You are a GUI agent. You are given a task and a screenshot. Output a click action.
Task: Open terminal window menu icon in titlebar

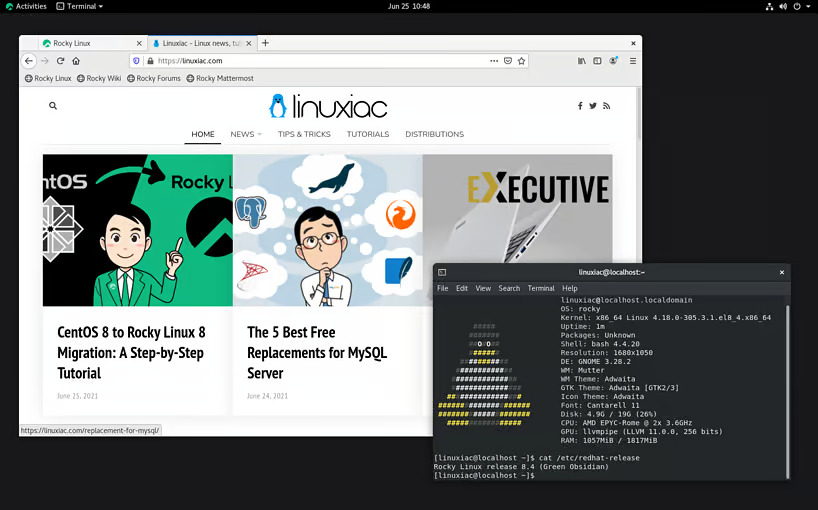click(442, 272)
